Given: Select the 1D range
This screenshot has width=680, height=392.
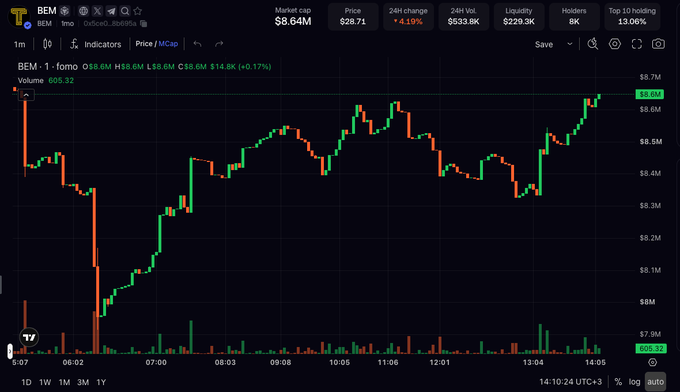Looking at the screenshot, I should pos(26,382).
